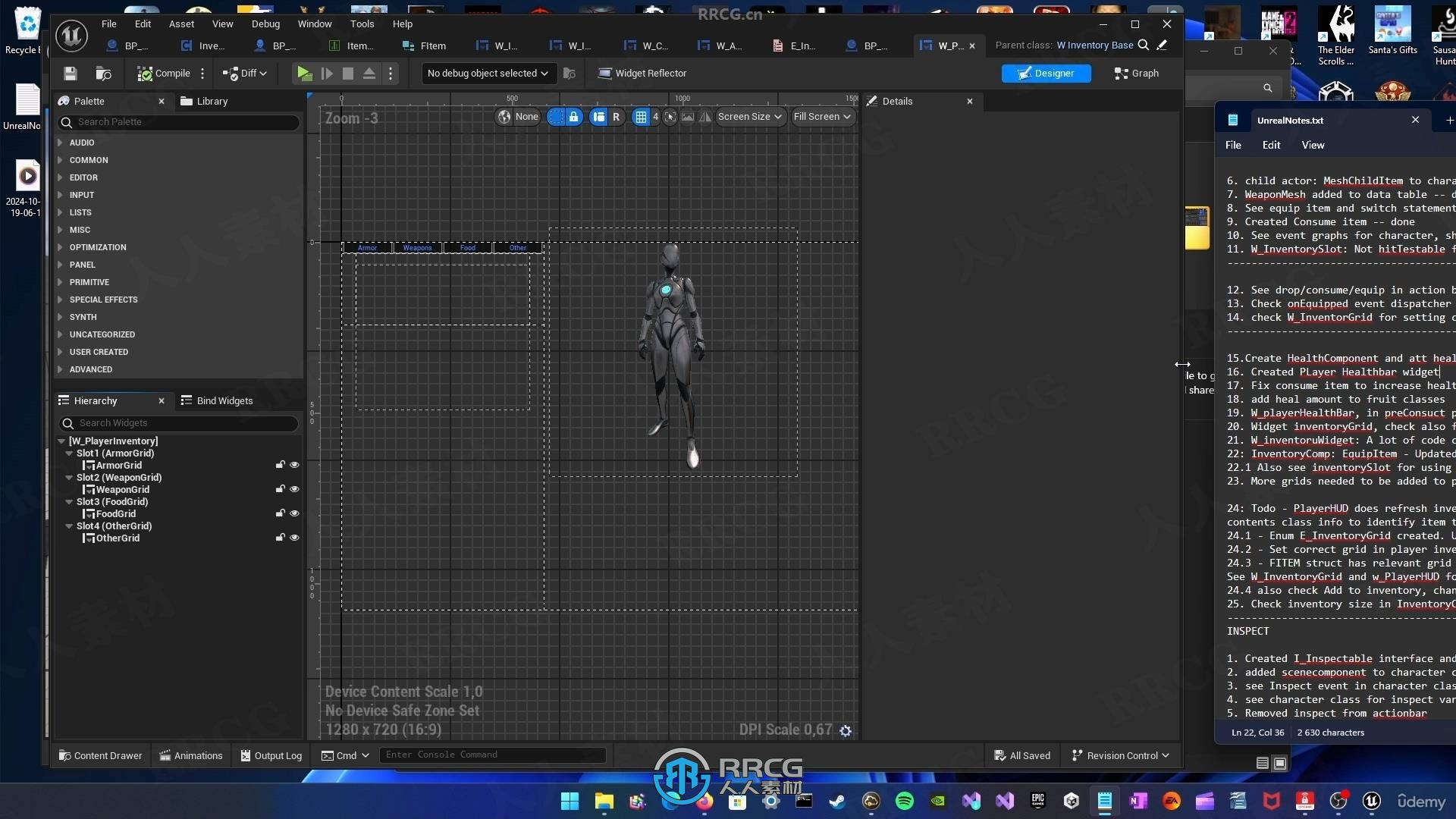The width and height of the screenshot is (1456, 819).
Task: Click the Console Command input
Action: (493, 755)
